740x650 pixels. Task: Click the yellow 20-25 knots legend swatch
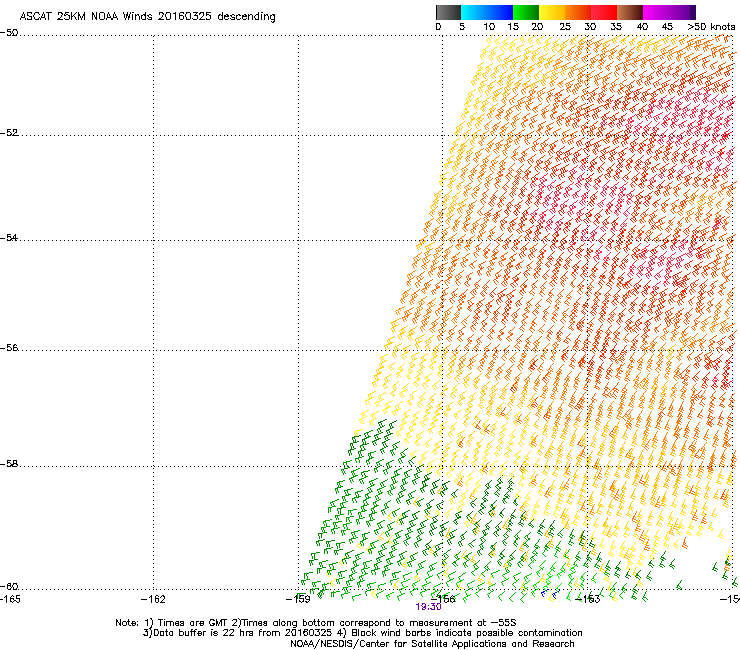552,12
